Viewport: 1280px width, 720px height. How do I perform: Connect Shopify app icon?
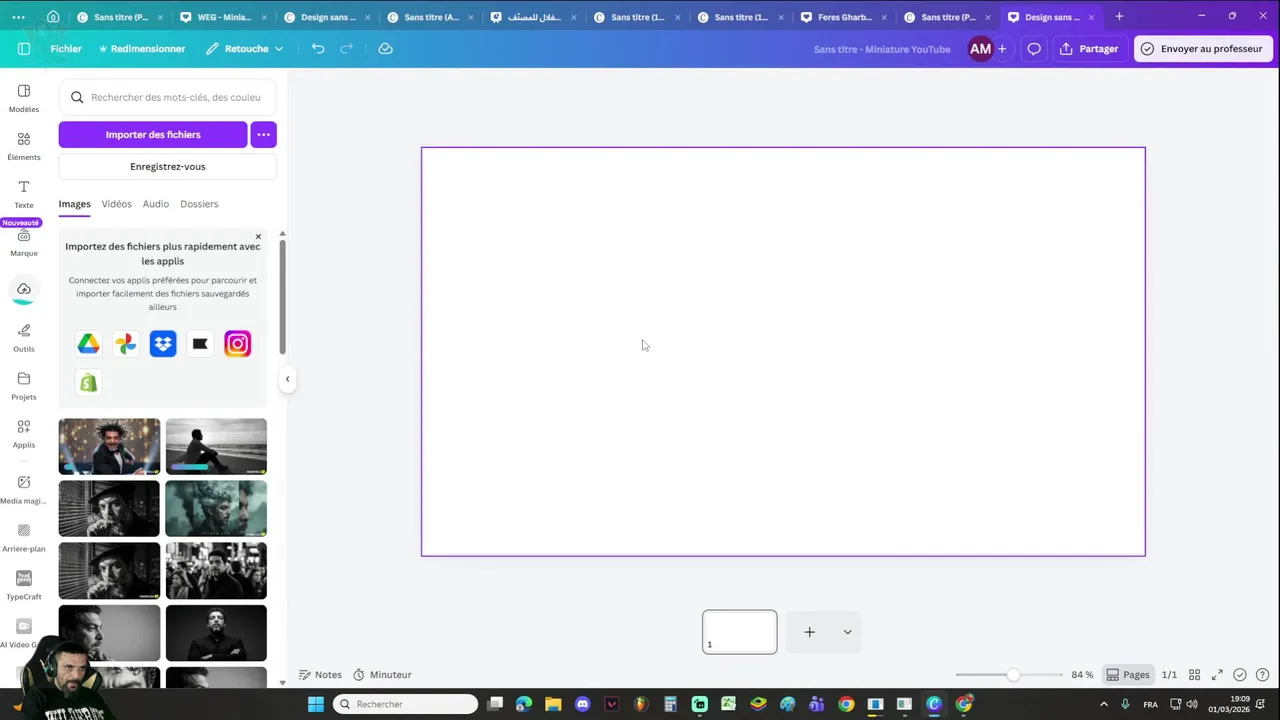pos(89,382)
